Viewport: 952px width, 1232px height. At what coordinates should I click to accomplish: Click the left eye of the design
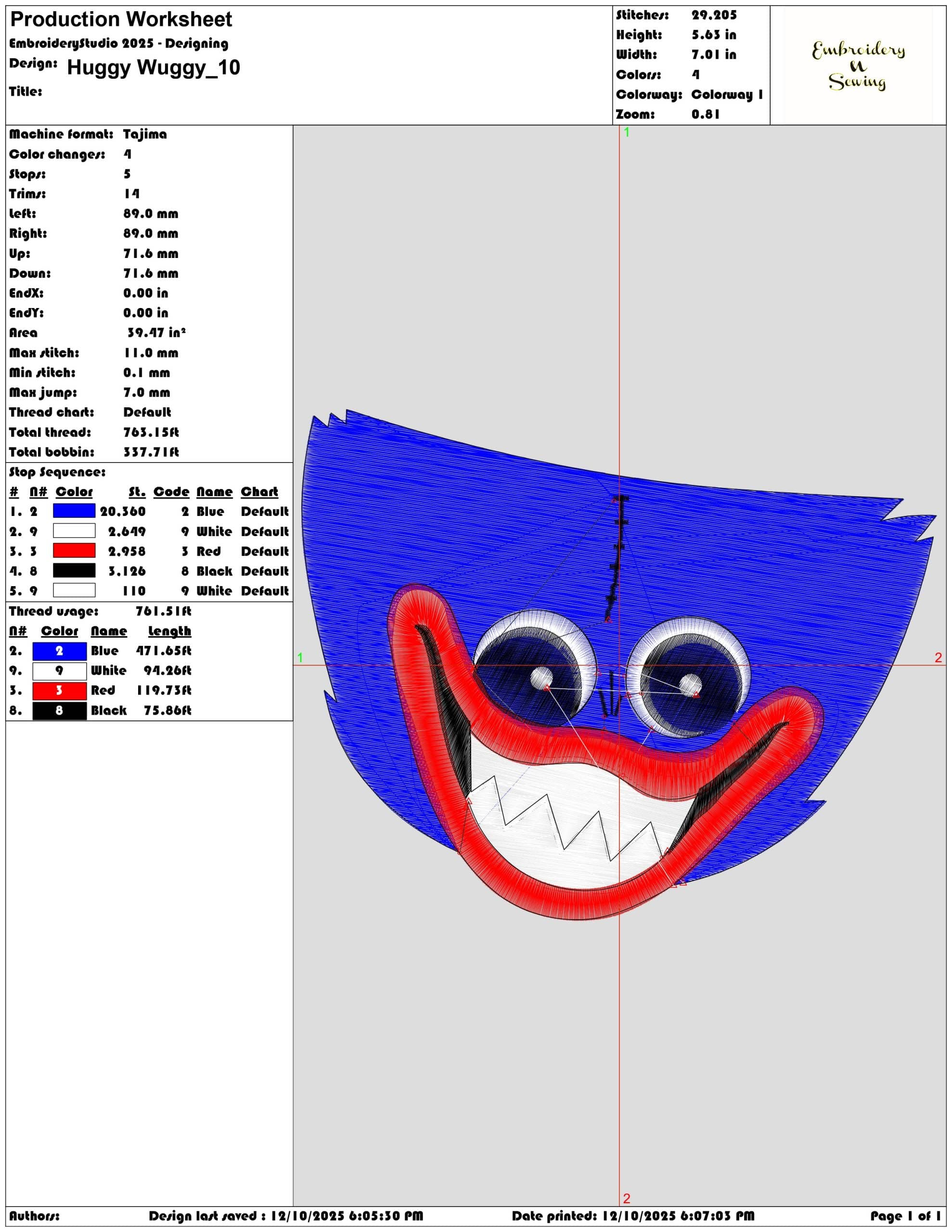click(x=535, y=668)
